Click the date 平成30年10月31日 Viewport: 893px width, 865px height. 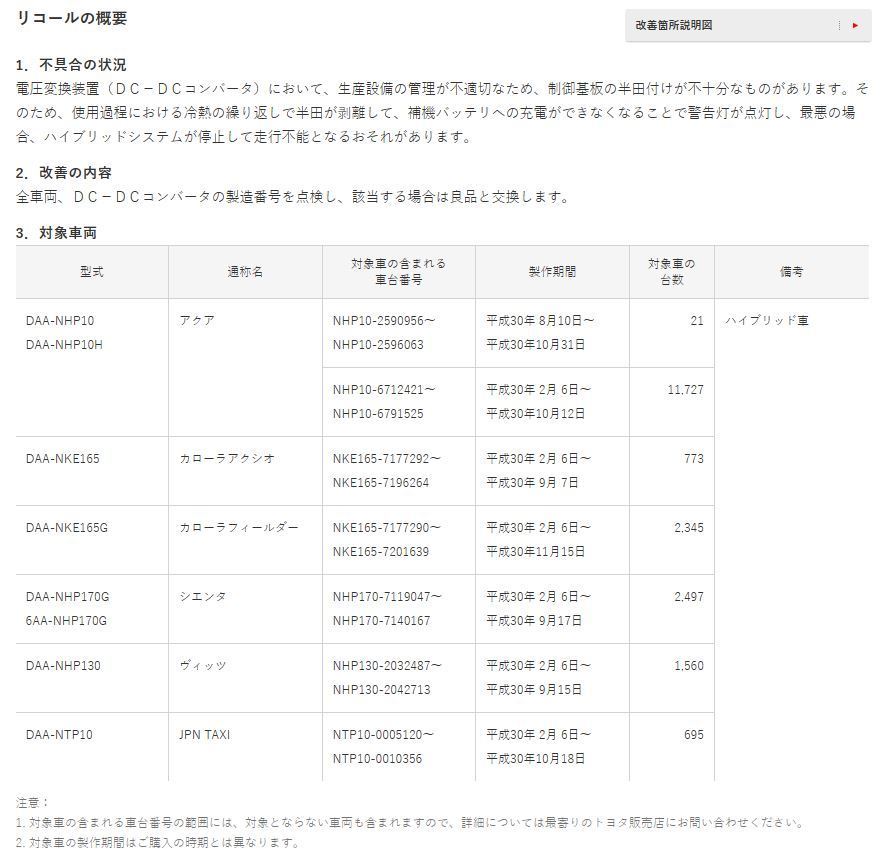pyautogui.click(x=535, y=345)
